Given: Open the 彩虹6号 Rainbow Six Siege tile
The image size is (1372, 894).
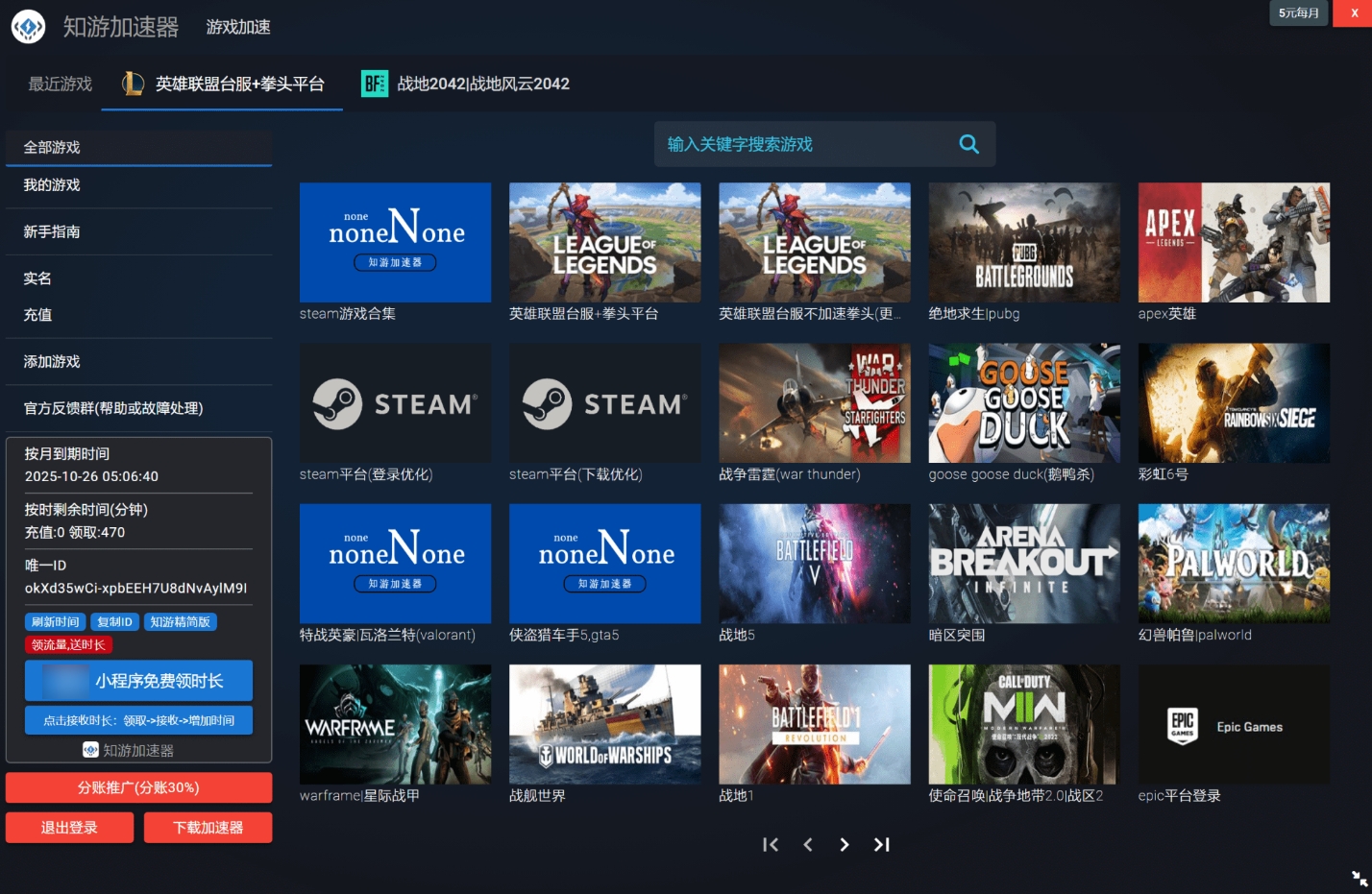Looking at the screenshot, I should 1234,403.
